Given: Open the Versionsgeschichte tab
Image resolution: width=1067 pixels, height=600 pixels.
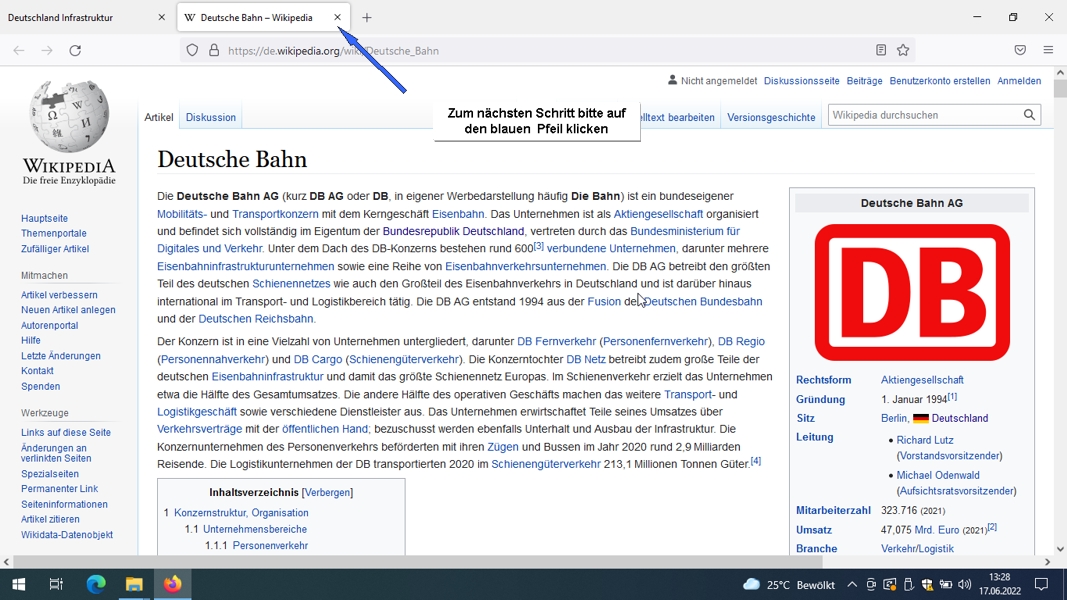Looking at the screenshot, I should pyautogui.click(x=771, y=117).
